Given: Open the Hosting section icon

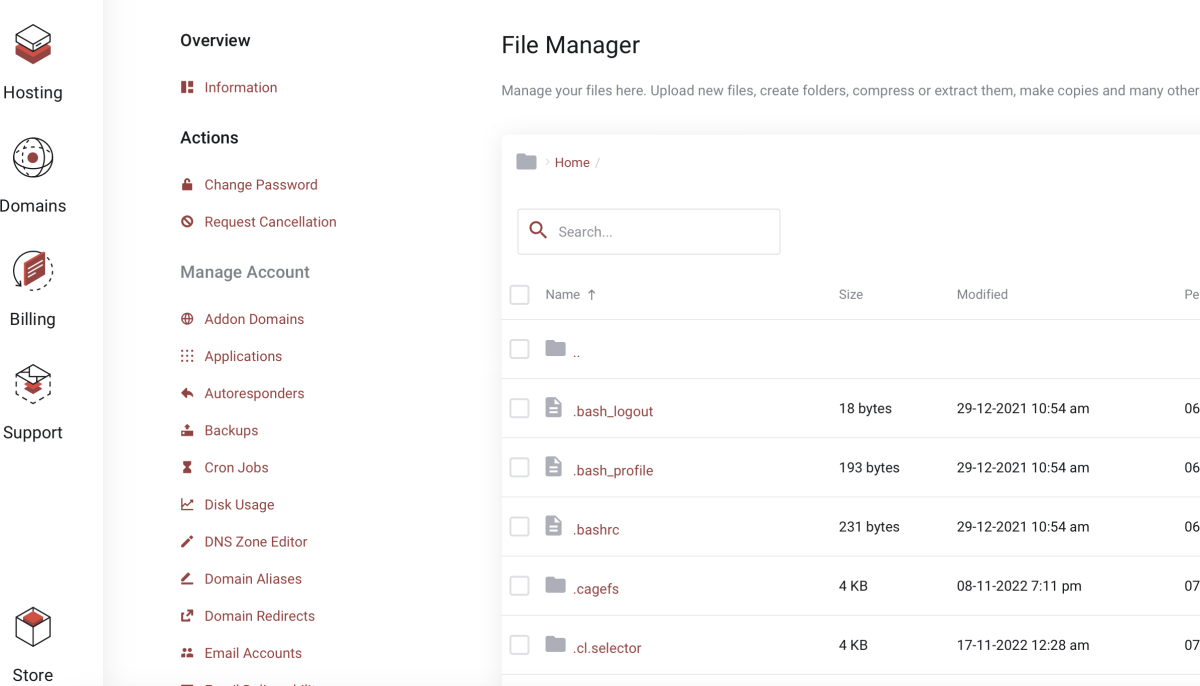Looking at the screenshot, I should click(x=33, y=45).
